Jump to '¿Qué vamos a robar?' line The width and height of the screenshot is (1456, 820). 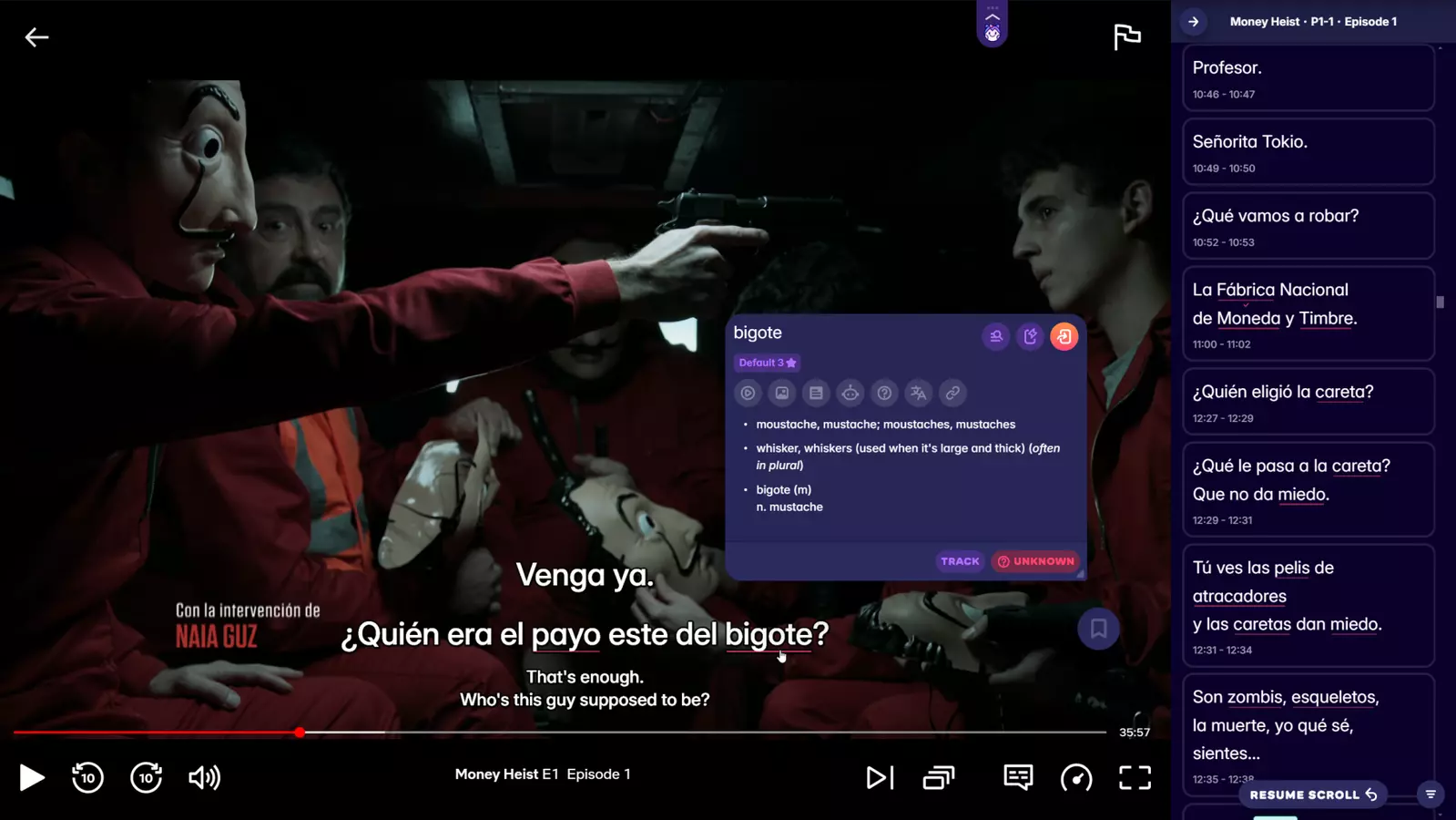(1308, 226)
